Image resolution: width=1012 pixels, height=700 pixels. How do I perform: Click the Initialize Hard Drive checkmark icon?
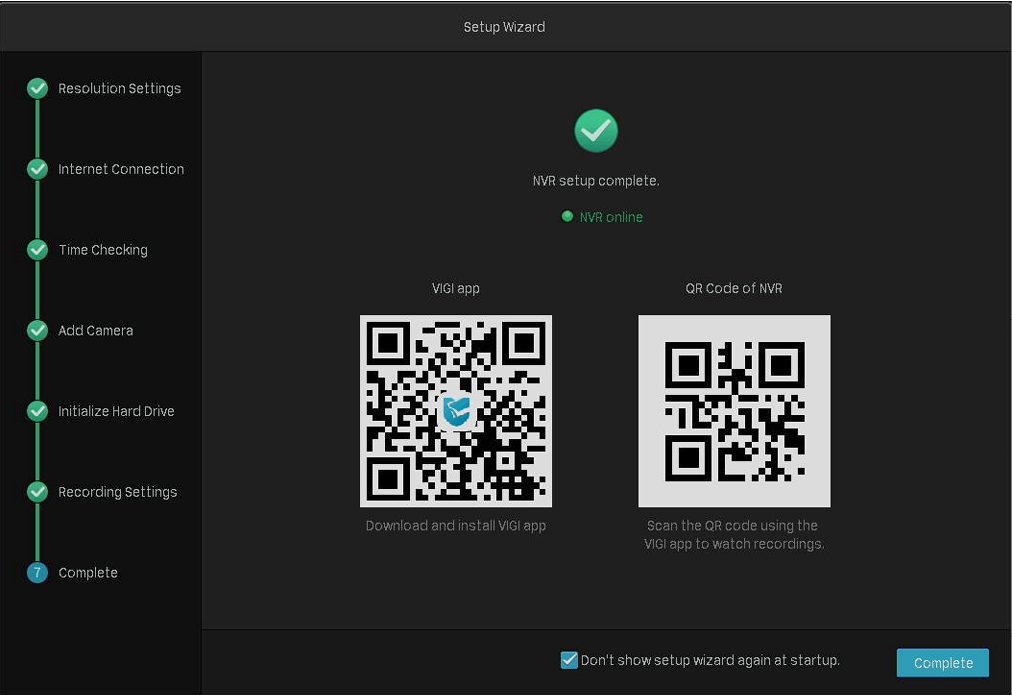tap(37, 411)
